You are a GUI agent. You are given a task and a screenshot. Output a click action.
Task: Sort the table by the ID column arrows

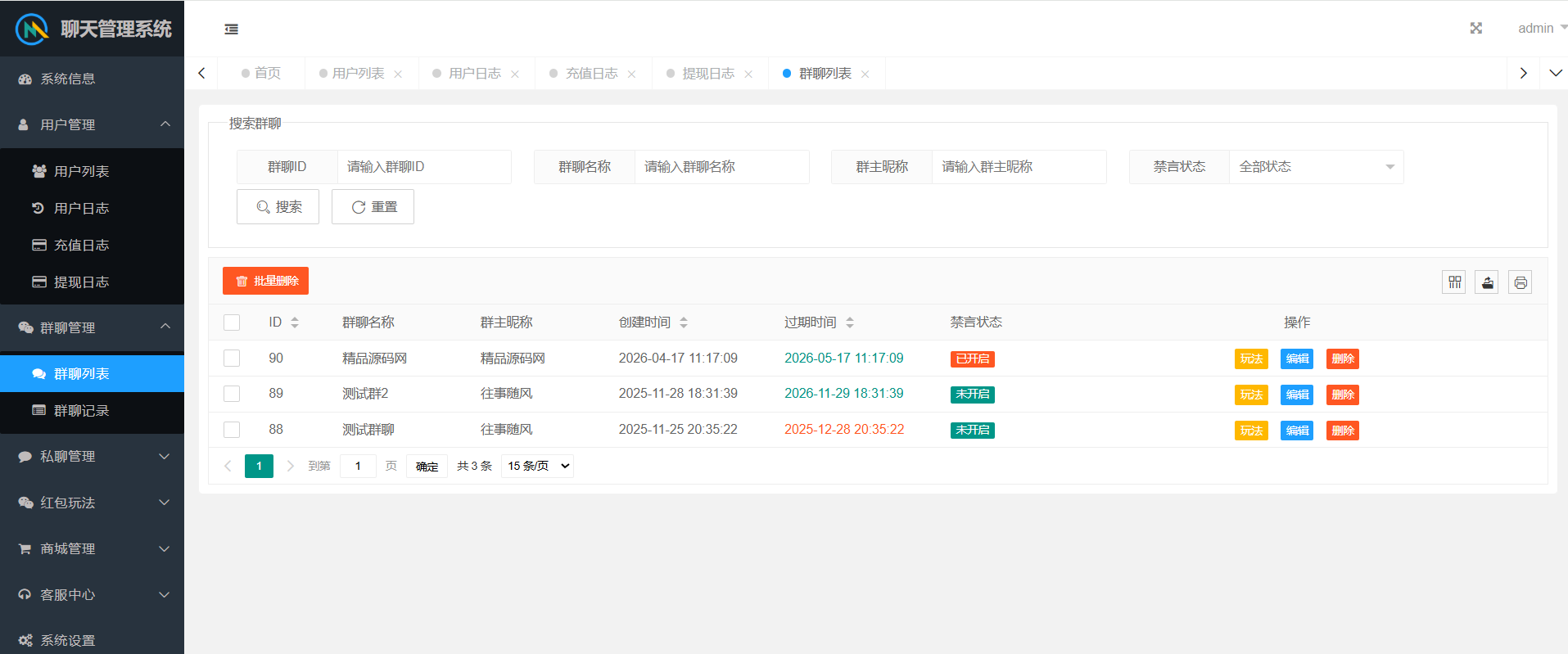(x=295, y=322)
